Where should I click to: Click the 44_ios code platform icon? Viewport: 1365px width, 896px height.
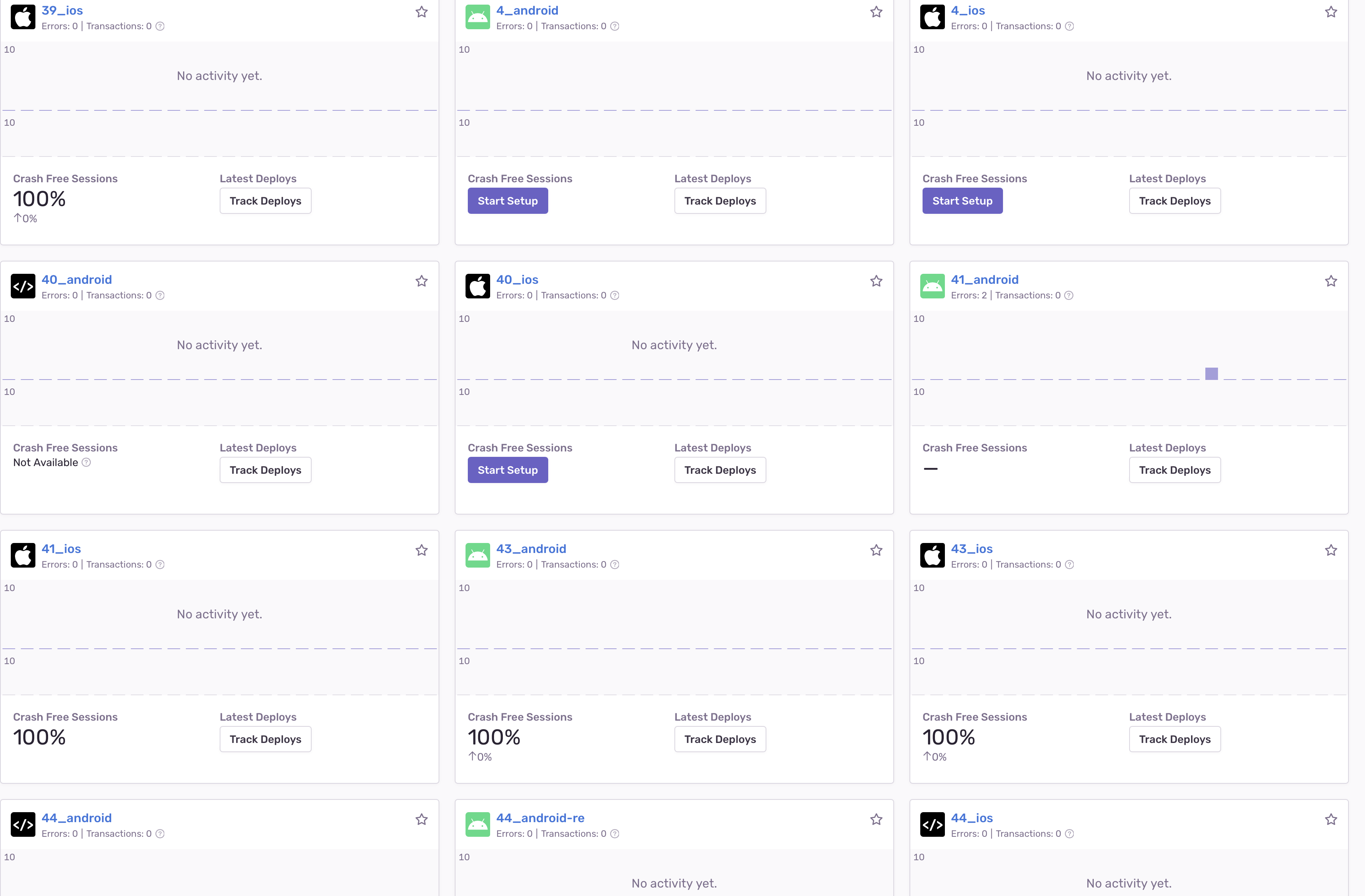pyautogui.click(x=932, y=824)
